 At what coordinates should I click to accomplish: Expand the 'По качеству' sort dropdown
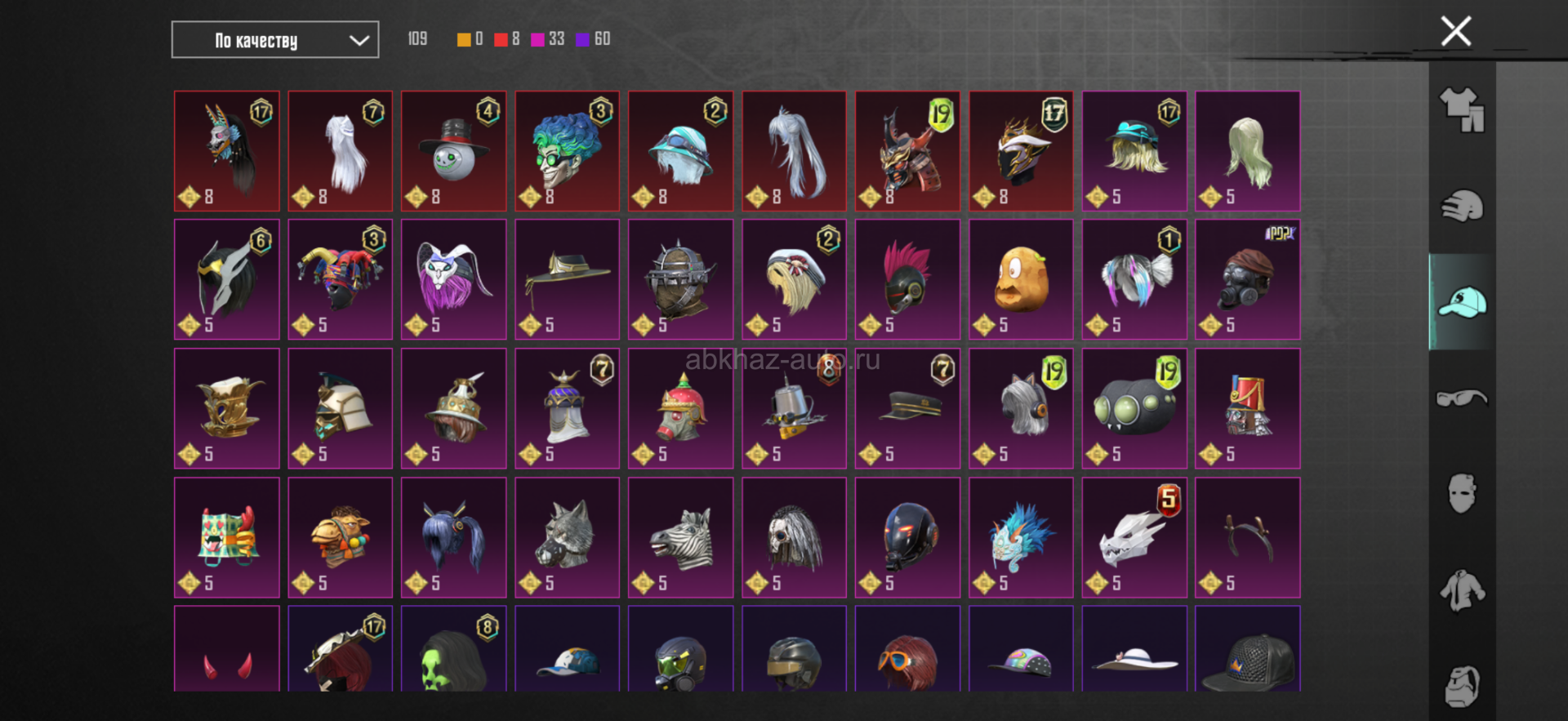click(275, 40)
